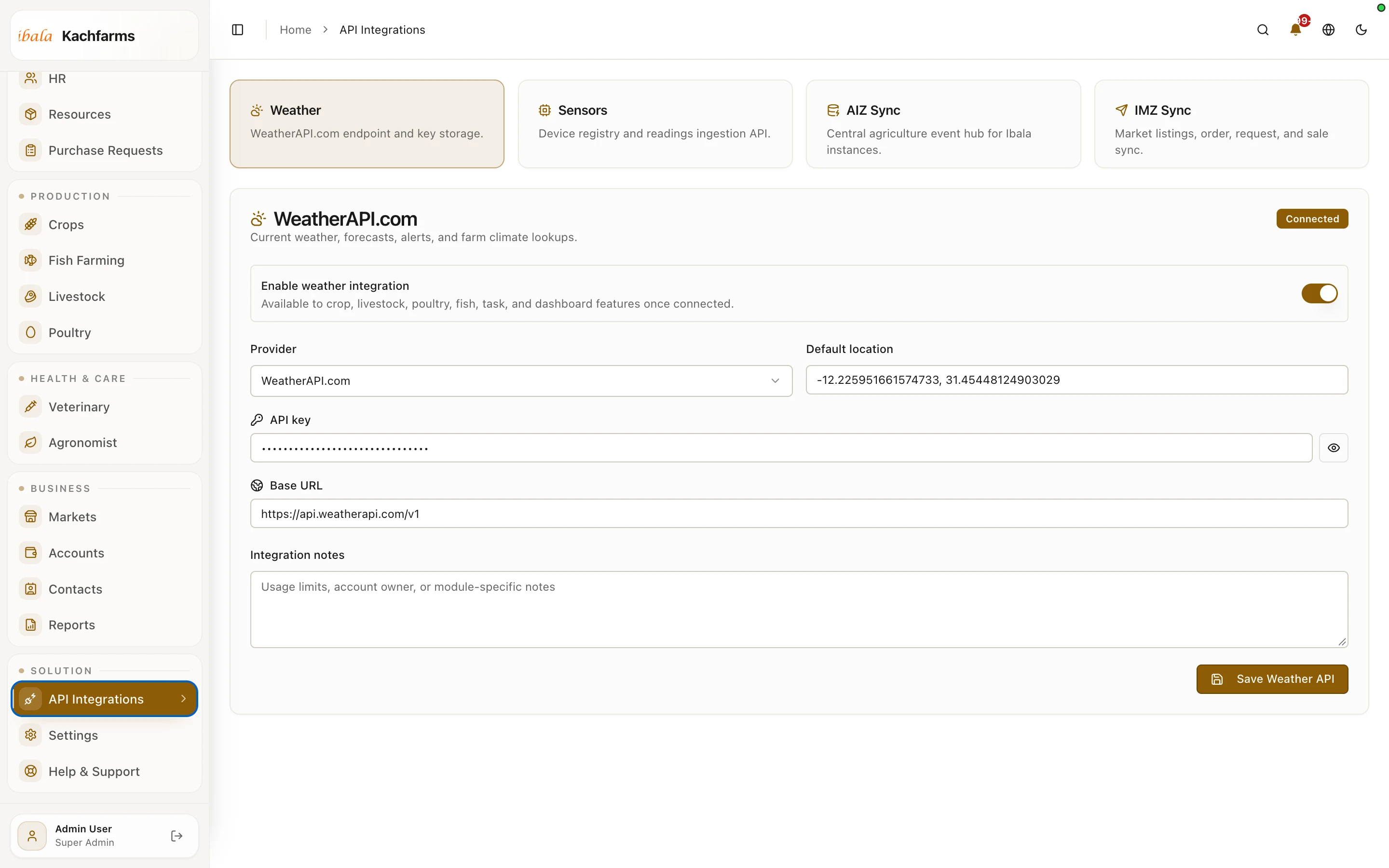The height and width of the screenshot is (868, 1389).
Task: Click the Markets store icon
Action: pos(31,516)
